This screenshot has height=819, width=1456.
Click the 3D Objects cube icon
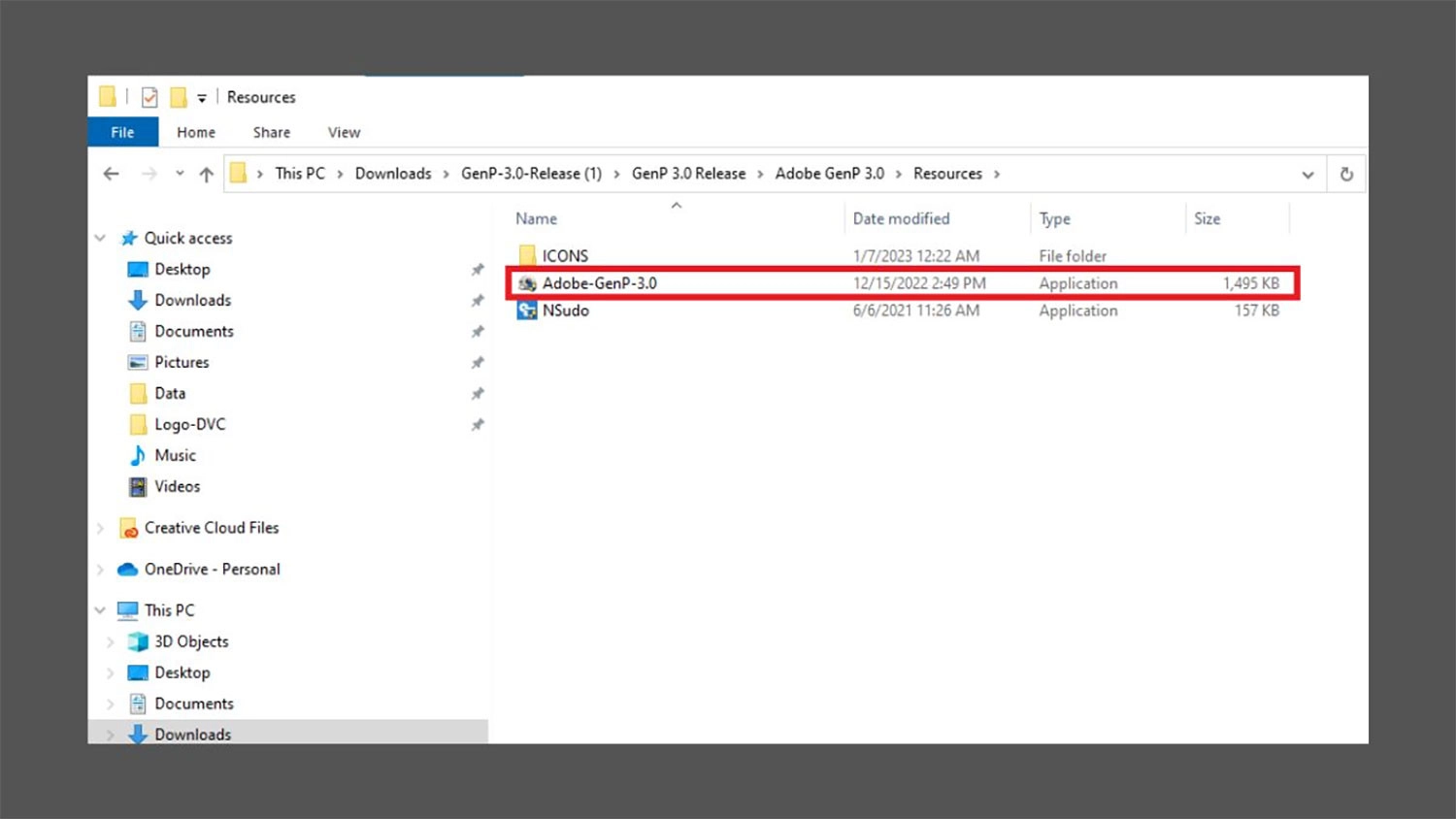point(138,641)
